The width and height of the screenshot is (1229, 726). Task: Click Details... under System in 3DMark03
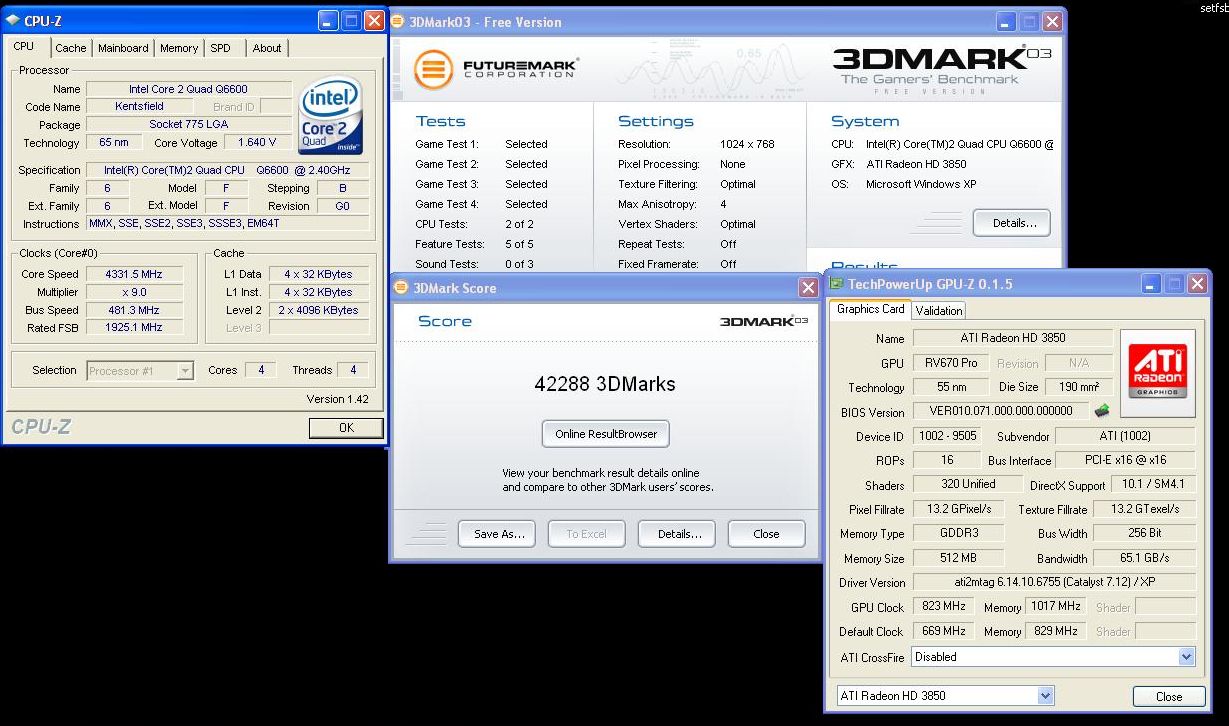tap(1012, 223)
